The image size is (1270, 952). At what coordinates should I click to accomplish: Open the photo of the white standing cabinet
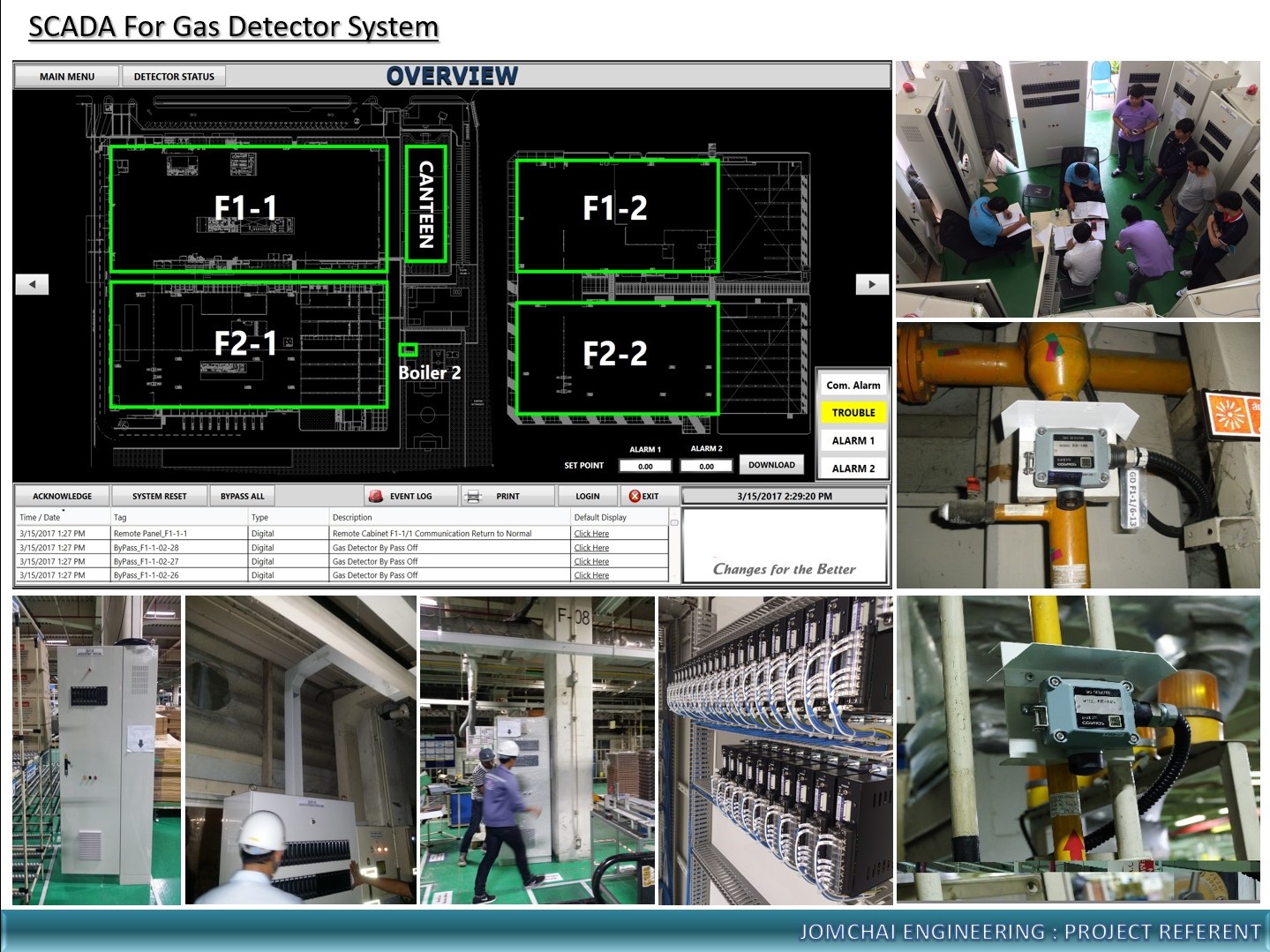point(96,750)
